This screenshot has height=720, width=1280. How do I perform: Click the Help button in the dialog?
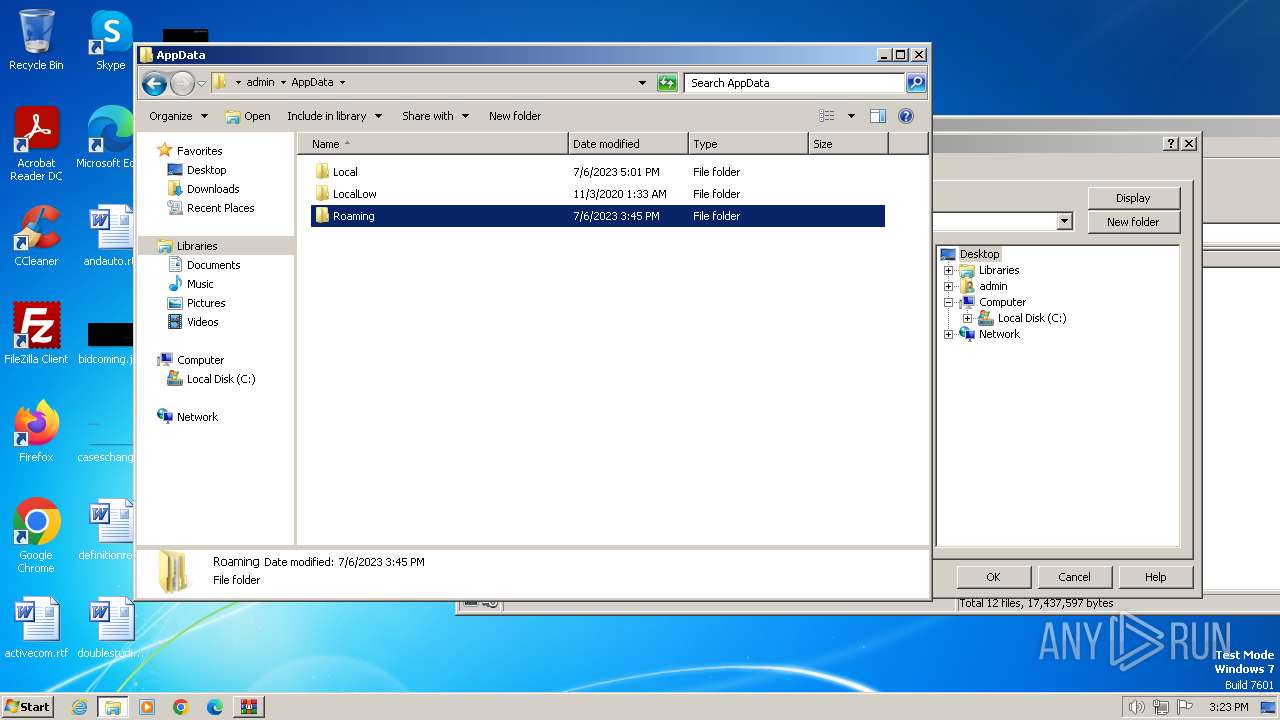pyautogui.click(x=1155, y=577)
